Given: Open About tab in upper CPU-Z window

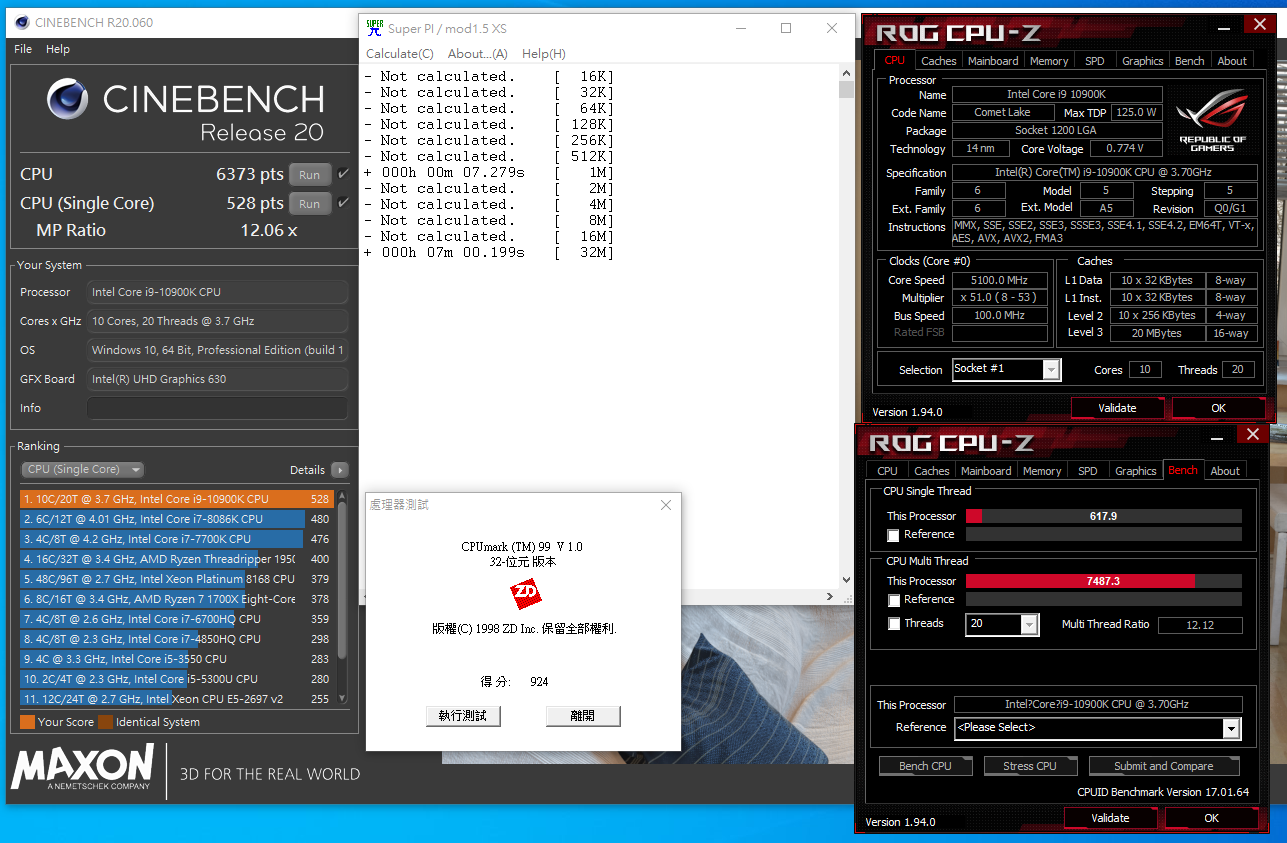Looking at the screenshot, I should 1232,61.
